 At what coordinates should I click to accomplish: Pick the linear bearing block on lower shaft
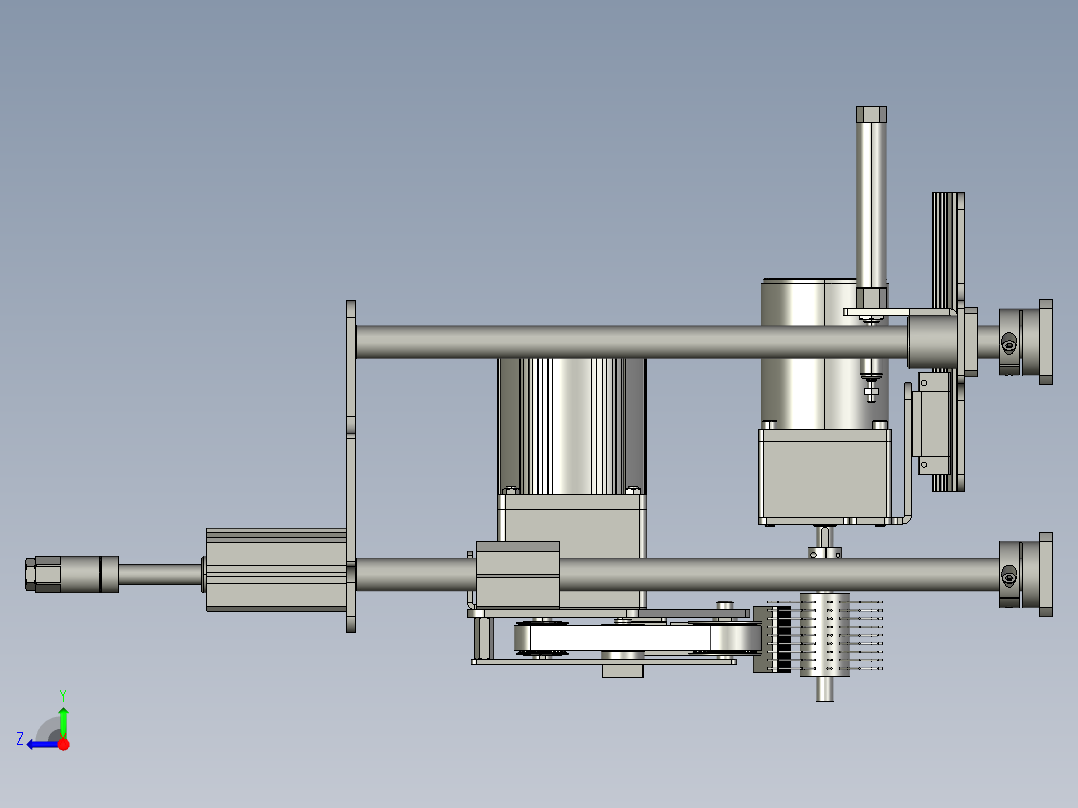coord(518,575)
